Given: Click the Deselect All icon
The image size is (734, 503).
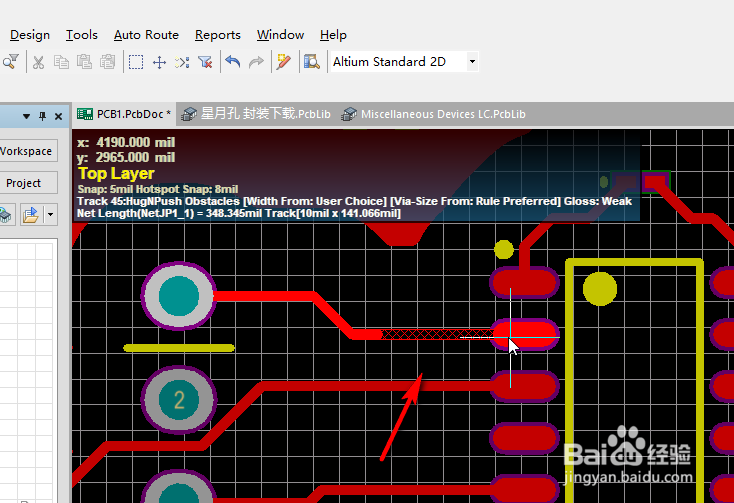Looking at the screenshot, I should [x=182, y=62].
